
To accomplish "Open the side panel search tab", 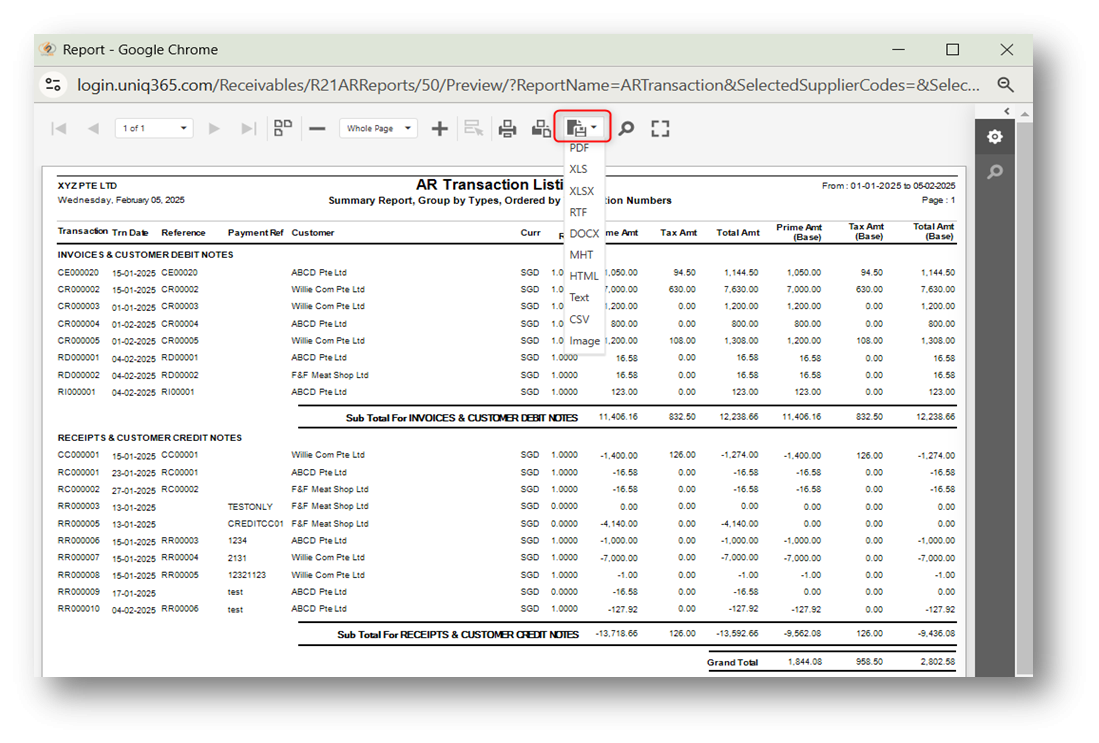I will [x=995, y=172].
